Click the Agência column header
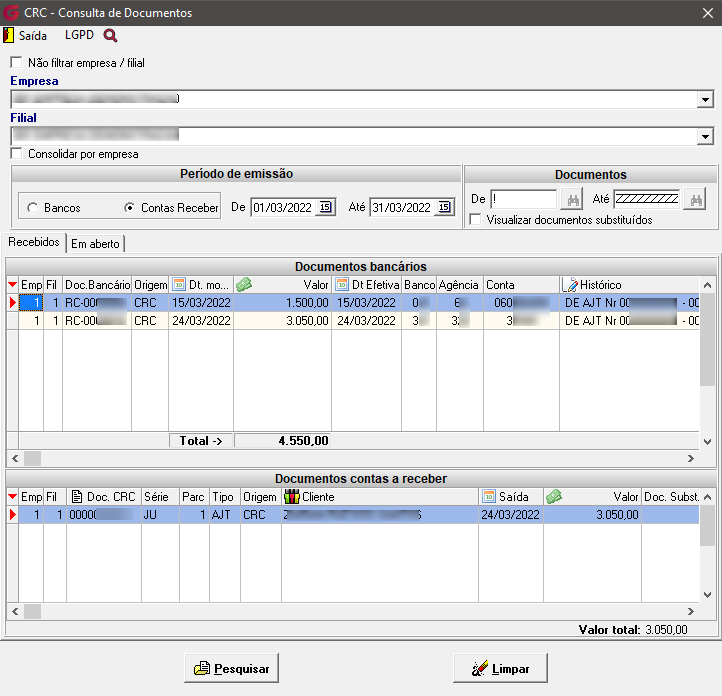 pyautogui.click(x=460, y=285)
